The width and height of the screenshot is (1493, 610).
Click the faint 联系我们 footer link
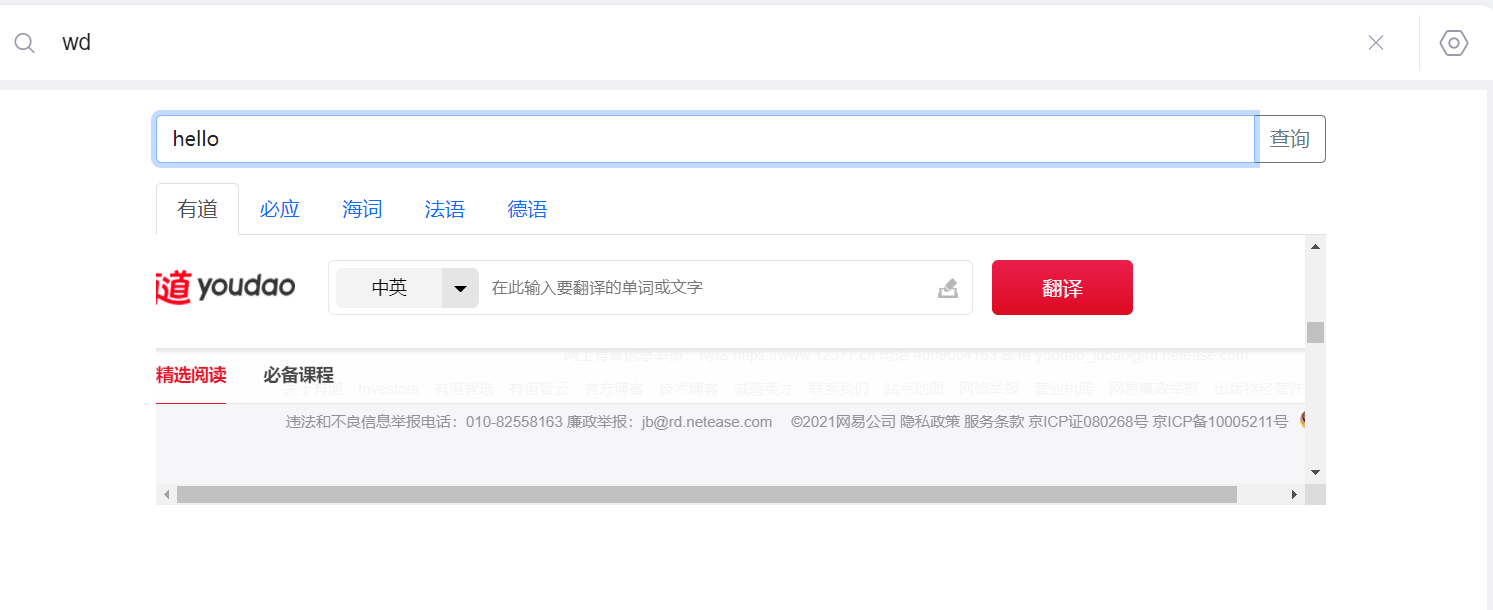coord(839,389)
